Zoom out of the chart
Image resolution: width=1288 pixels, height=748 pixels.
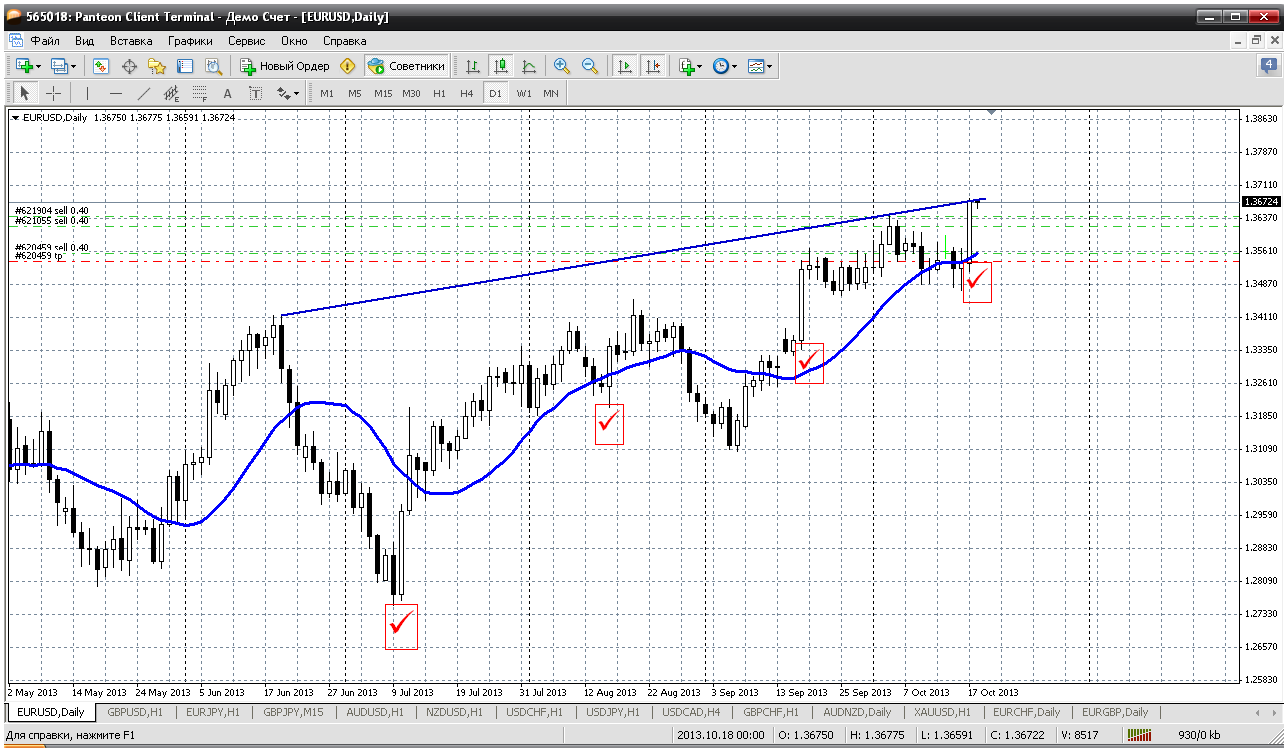tap(590, 66)
